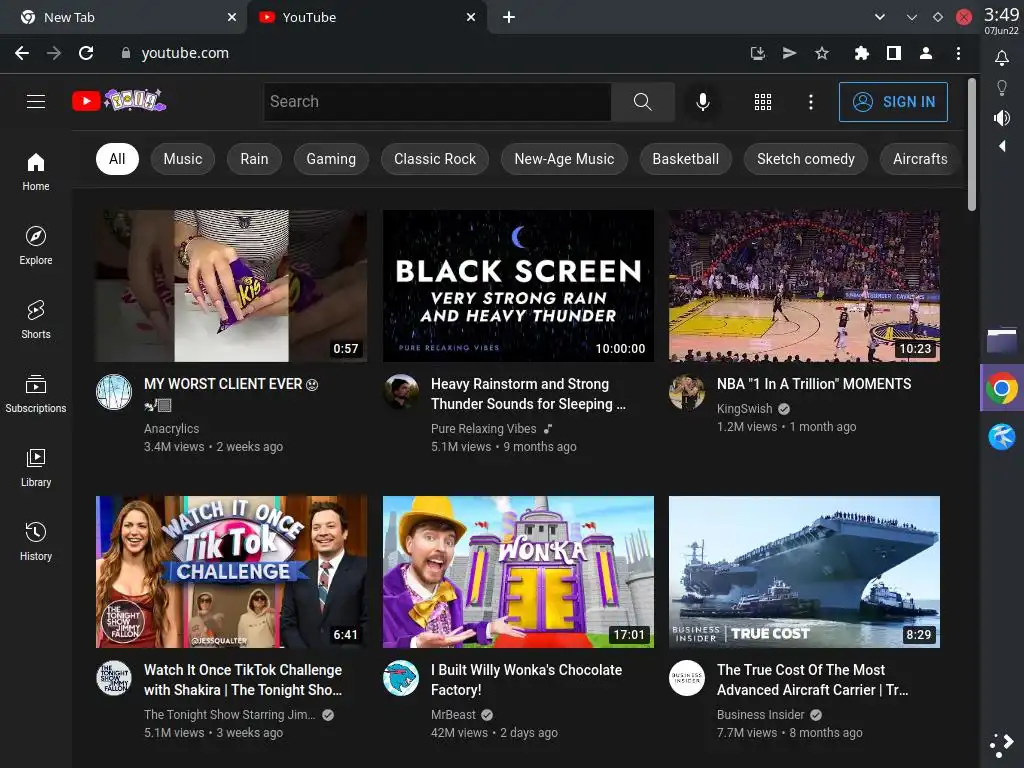Switch to the New Tab tab
Screen dimensions: 1024x768
coord(123,17)
